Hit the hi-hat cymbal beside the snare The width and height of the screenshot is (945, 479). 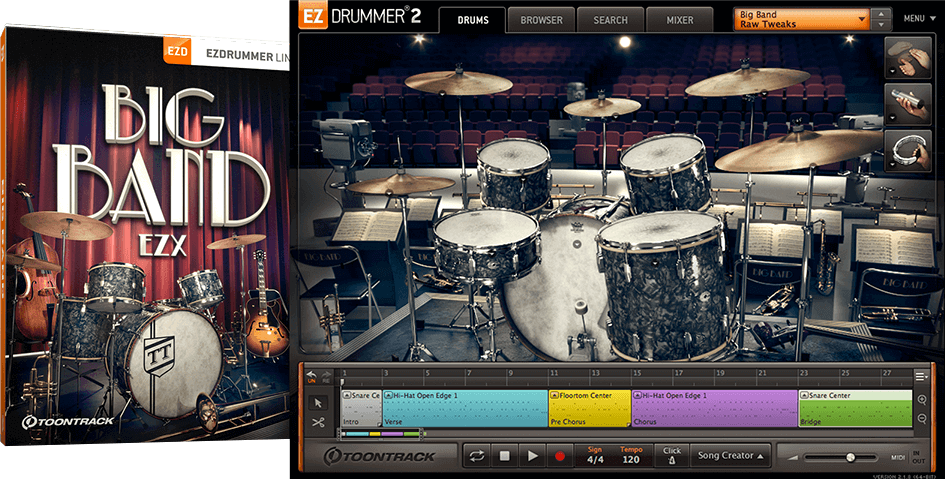[401, 183]
